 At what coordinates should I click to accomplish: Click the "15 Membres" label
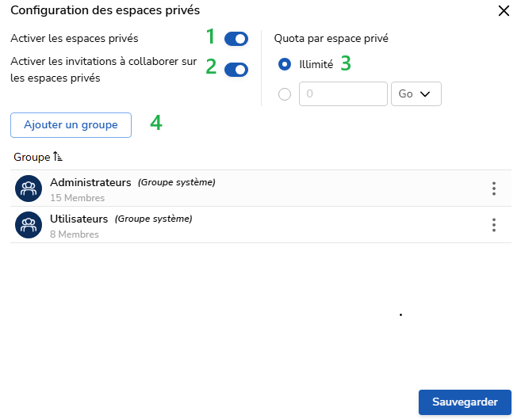(77, 198)
